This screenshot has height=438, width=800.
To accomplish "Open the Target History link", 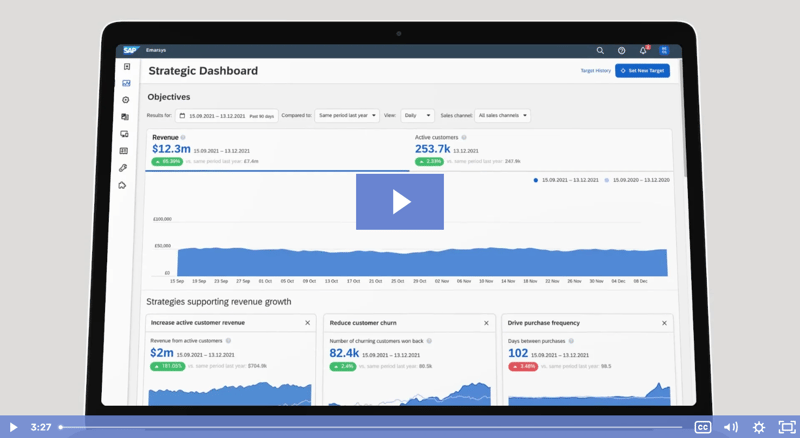I will click(595, 71).
